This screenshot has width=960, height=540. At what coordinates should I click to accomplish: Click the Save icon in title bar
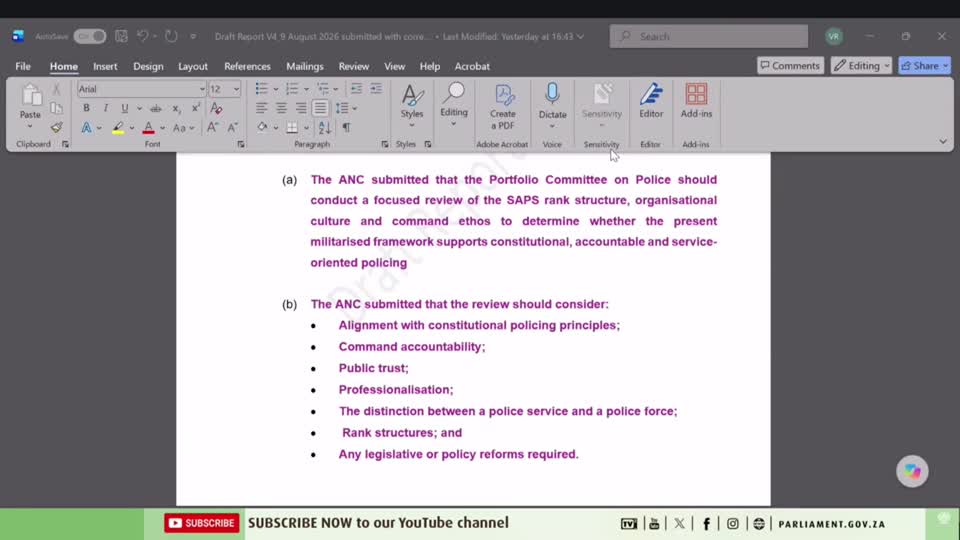click(x=121, y=36)
